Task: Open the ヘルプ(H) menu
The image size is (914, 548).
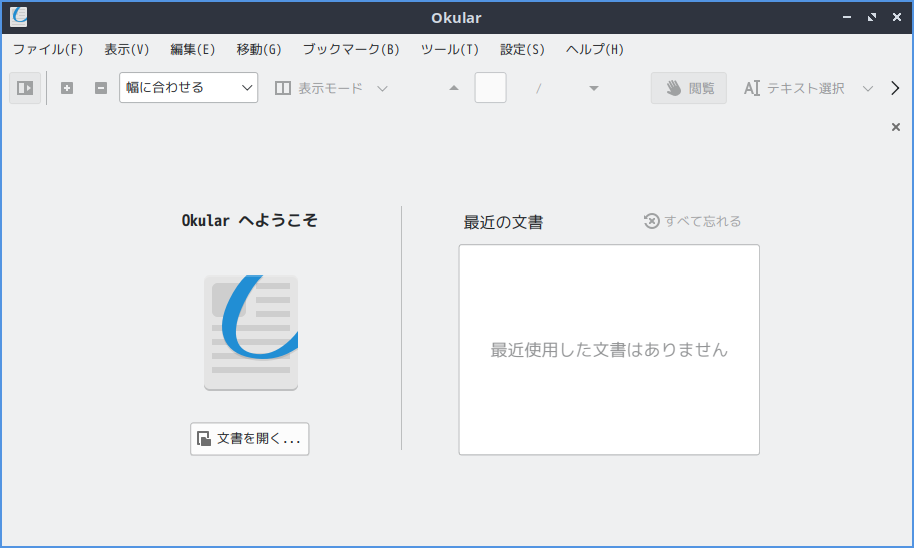Action: [595, 50]
